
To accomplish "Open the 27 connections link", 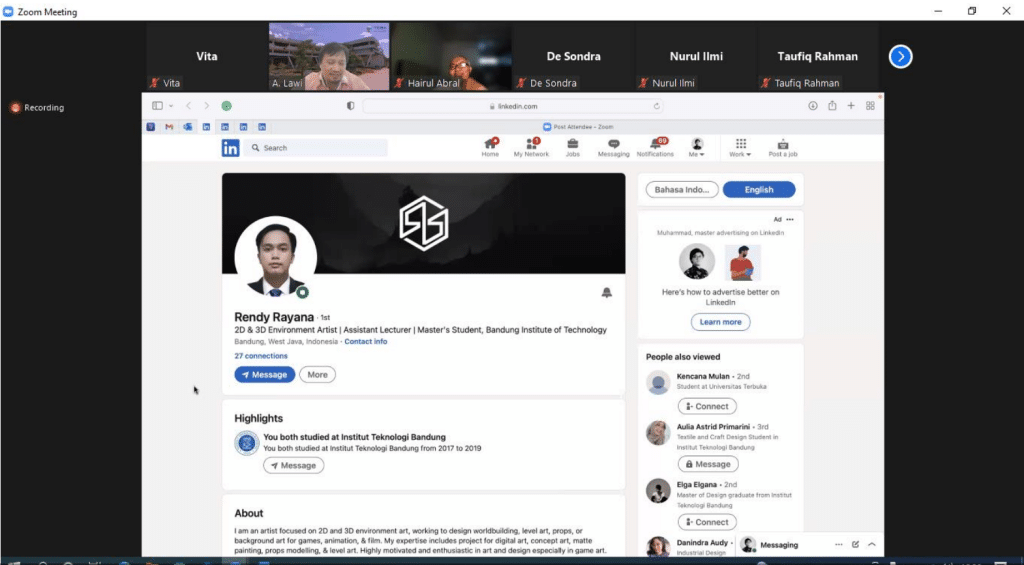I will [x=261, y=356].
